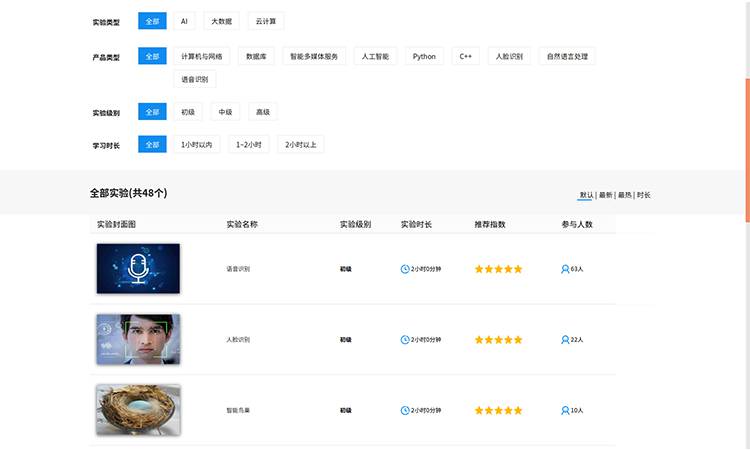Click the 初级 level in 智能鸟巢 row
Viewport: 750px width, 450px height.
coord(345,411)
